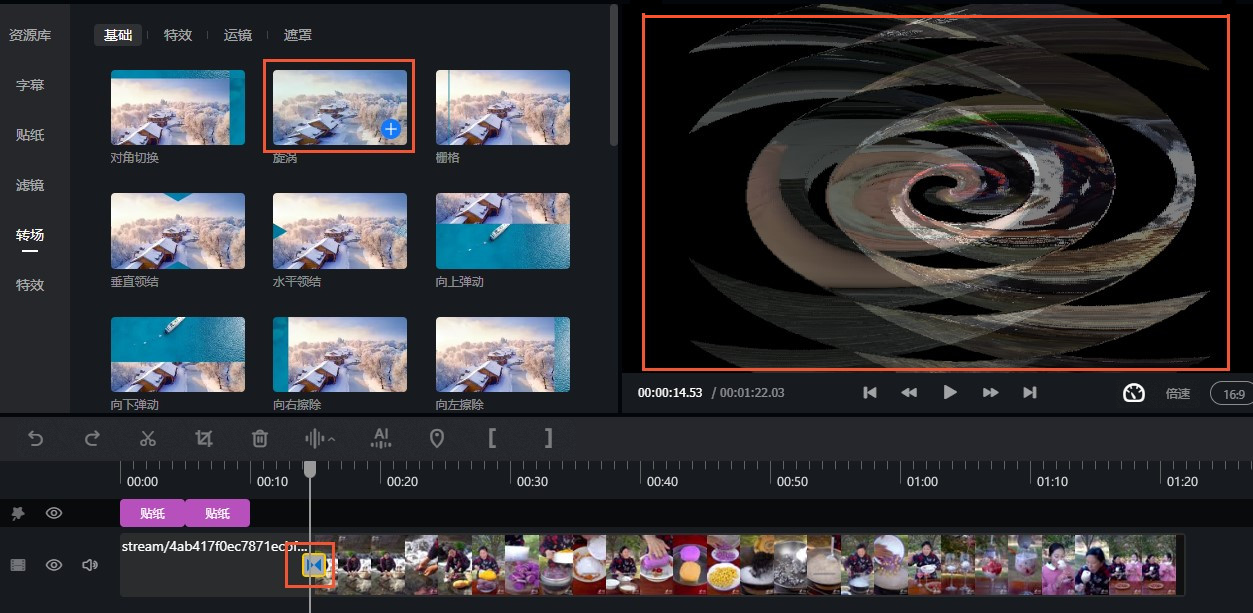Set in-point with left bracket icon
The image size is (1253, 613).
pyautogui.click(x=492, y=438)
